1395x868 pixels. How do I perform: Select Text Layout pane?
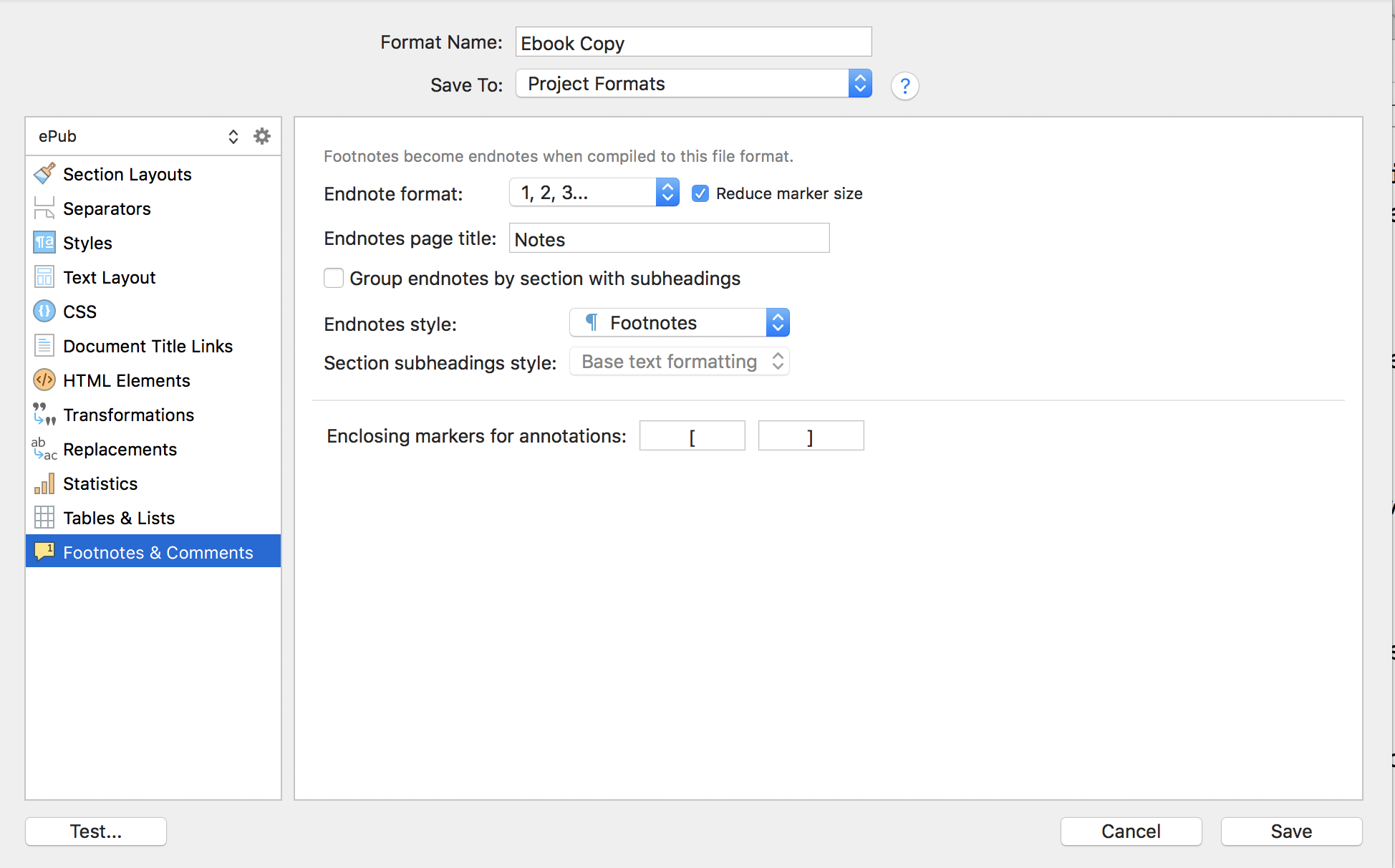click(153, 276)
